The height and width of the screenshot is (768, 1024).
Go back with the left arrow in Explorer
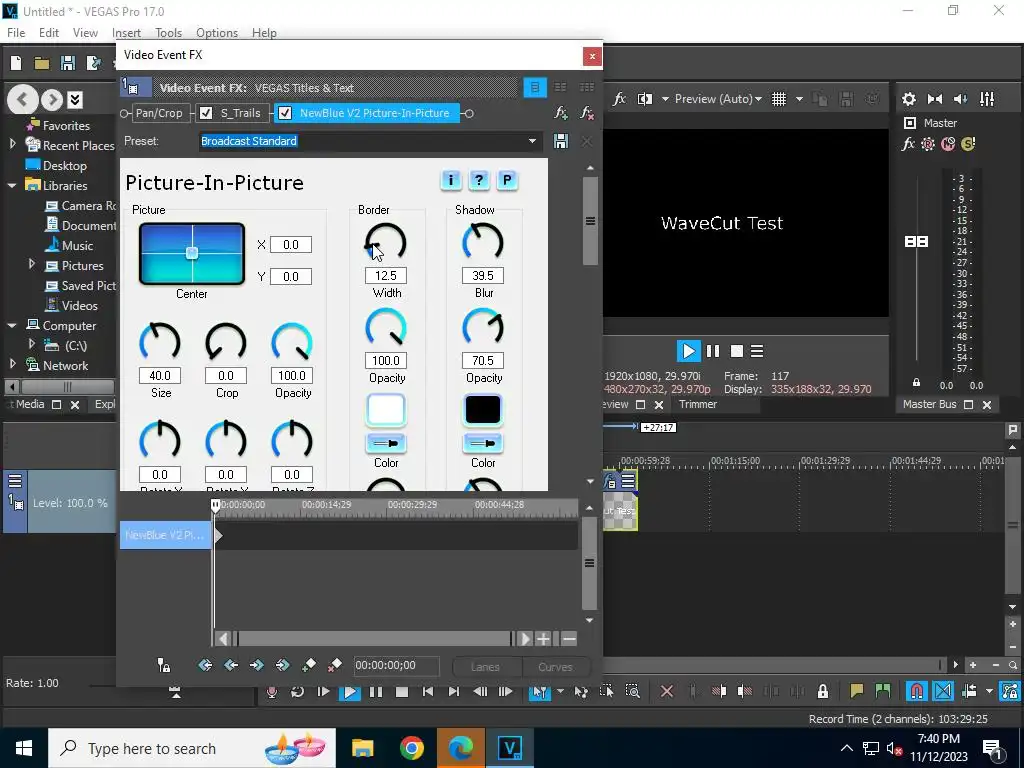[22, 99]
